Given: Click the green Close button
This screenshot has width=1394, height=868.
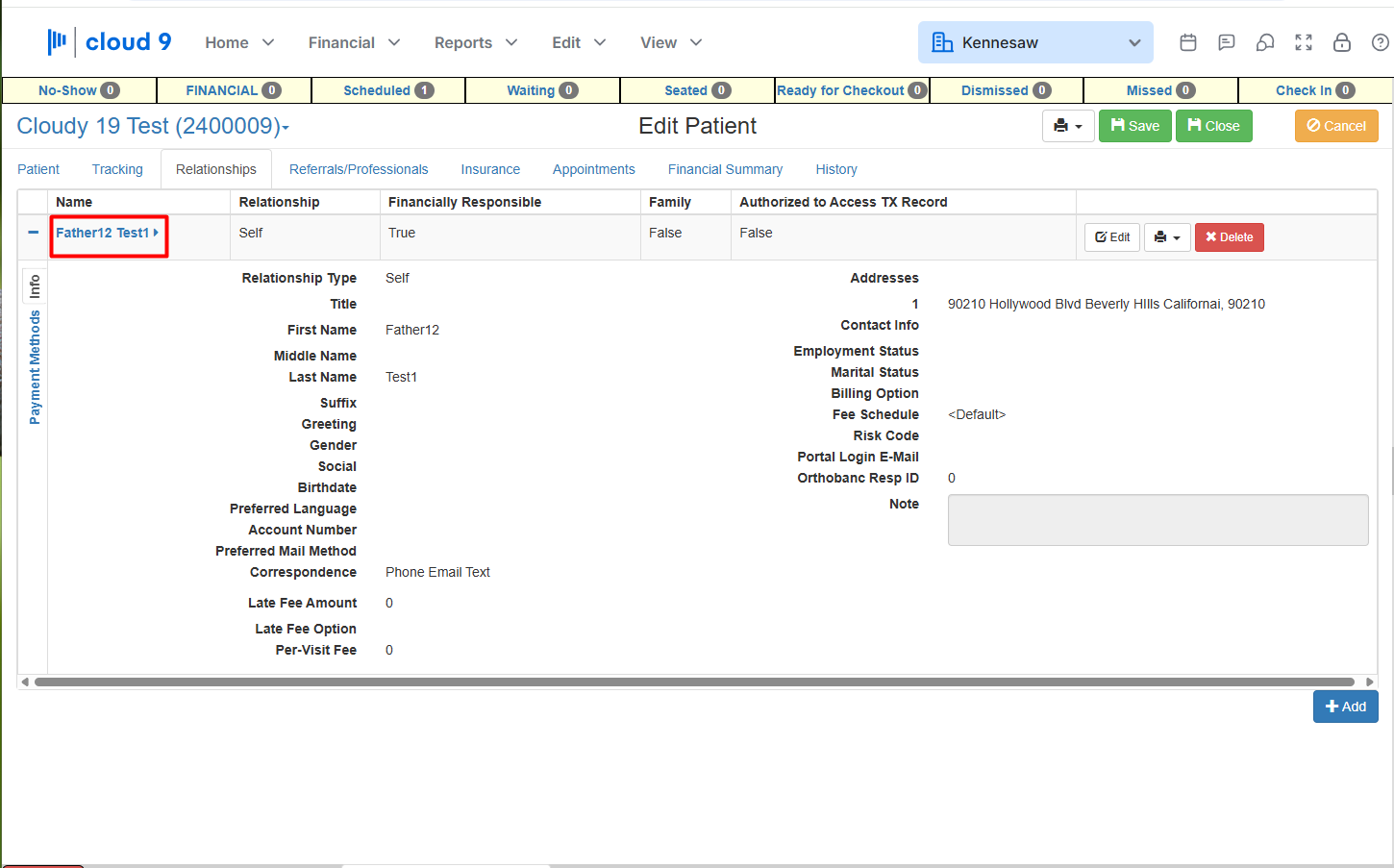Looking at the screenshot, I should (1213, 126).
